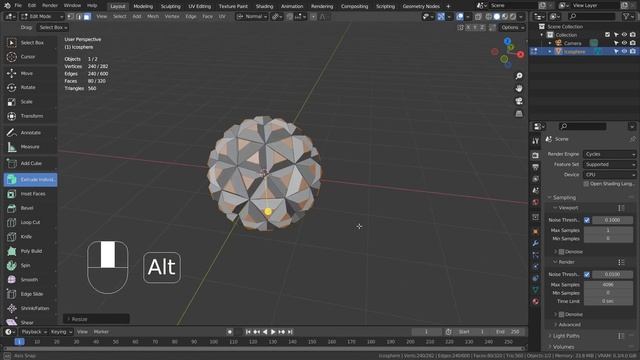The height and width of the screenshot is (360, 640).
Task: Activate the Annotate tool
Action: pyautogui.click(x=31, y=133)
